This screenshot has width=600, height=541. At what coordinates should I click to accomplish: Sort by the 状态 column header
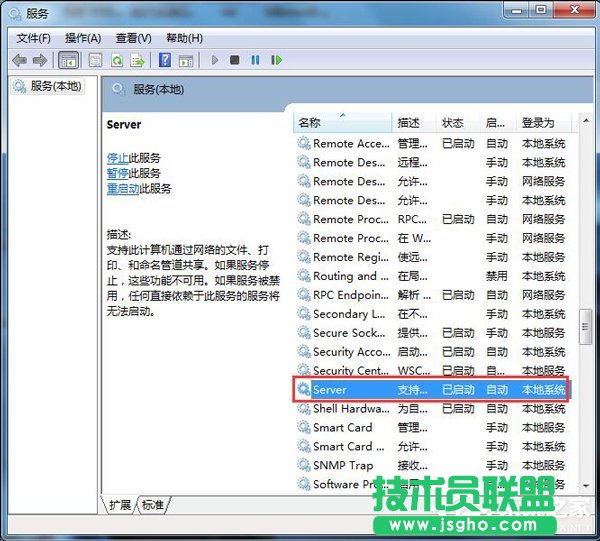click(458, 123)
